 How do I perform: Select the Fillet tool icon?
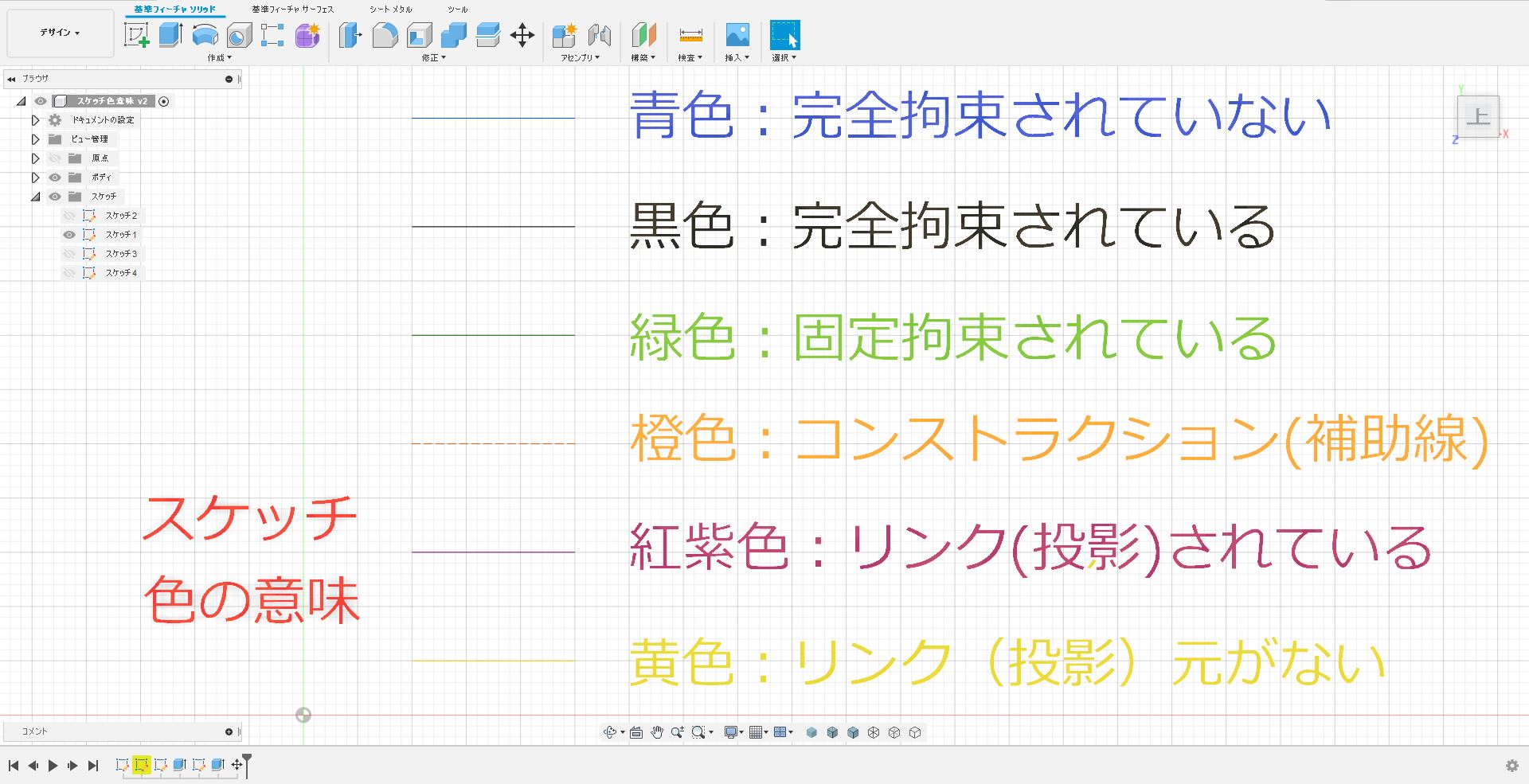(385, 35)
